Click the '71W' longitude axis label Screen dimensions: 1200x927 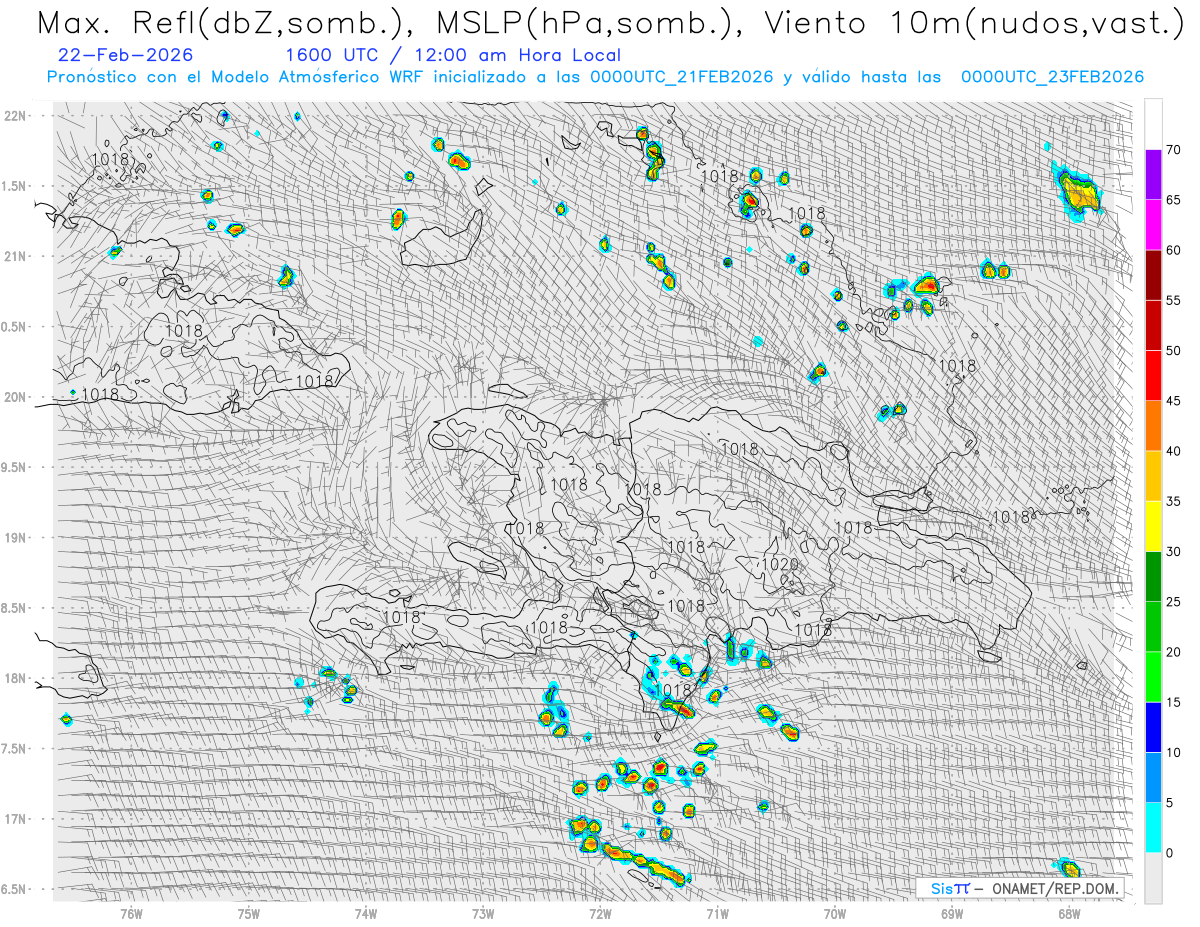pyautogui.click(x=717, y=913)
